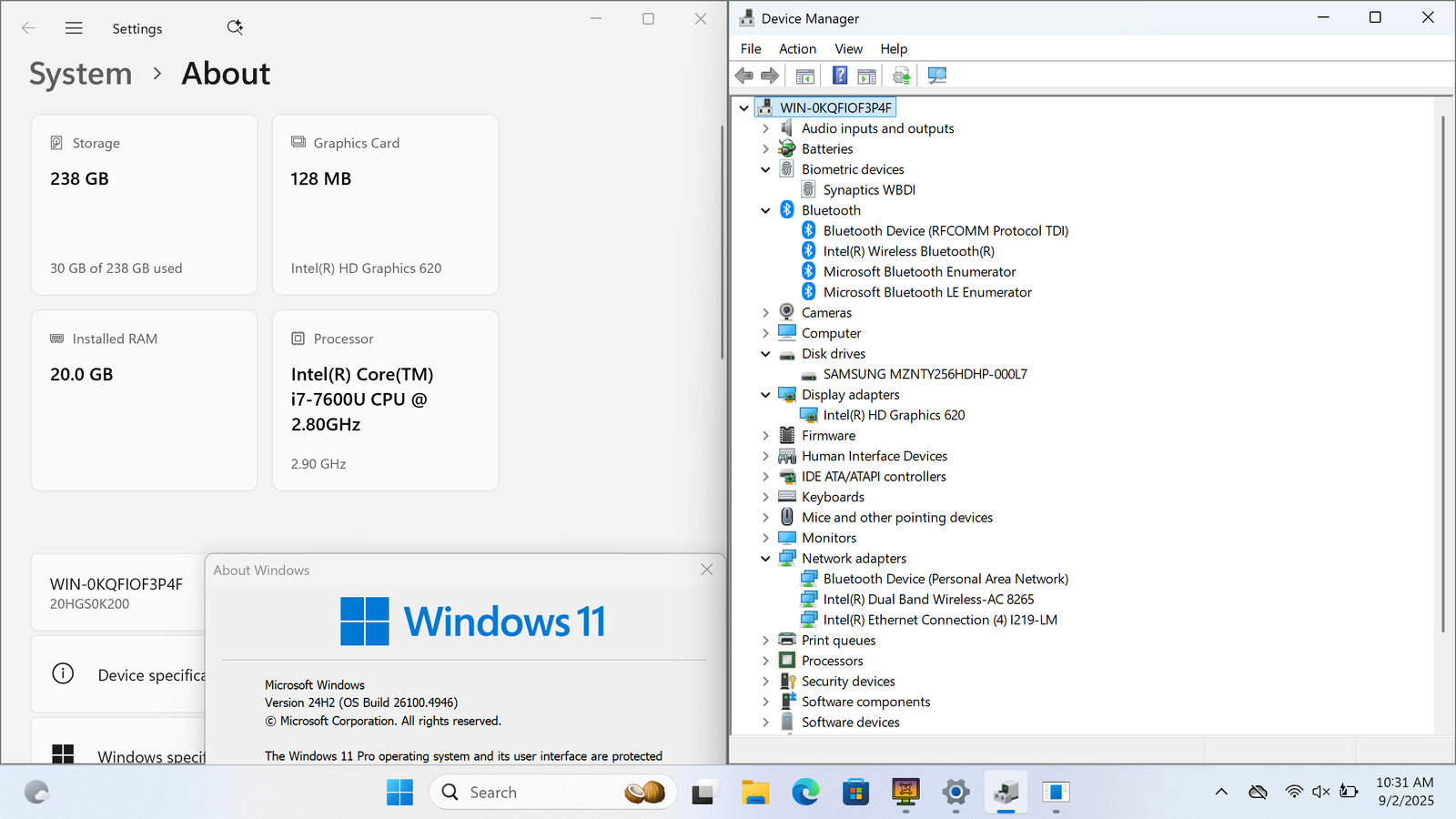Open File Explorer from the taskbar

[x=755, y=793]
